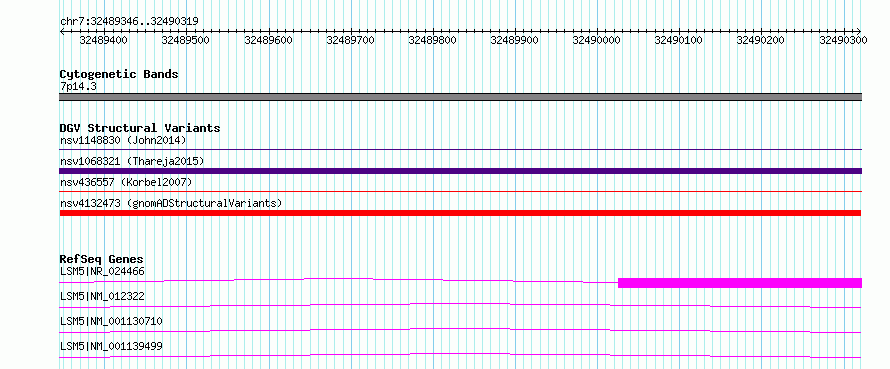
Task: Click the thin red nsv436557 variant line
Action: (x=460, y=192)
